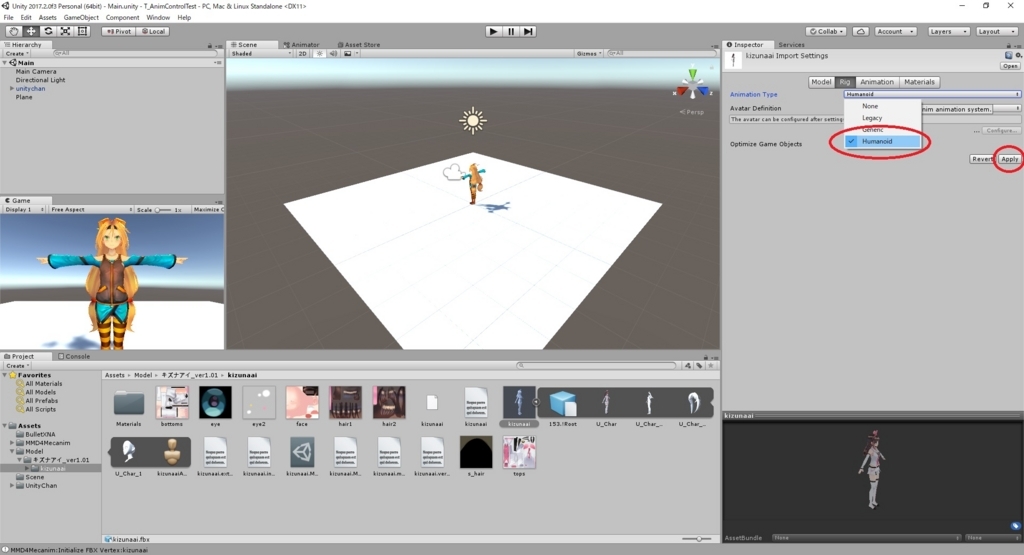This screenshot has width=1024, height=555.
Task: Choose Humanoid in the Animation Type list
Action: (x=883, y=142)
